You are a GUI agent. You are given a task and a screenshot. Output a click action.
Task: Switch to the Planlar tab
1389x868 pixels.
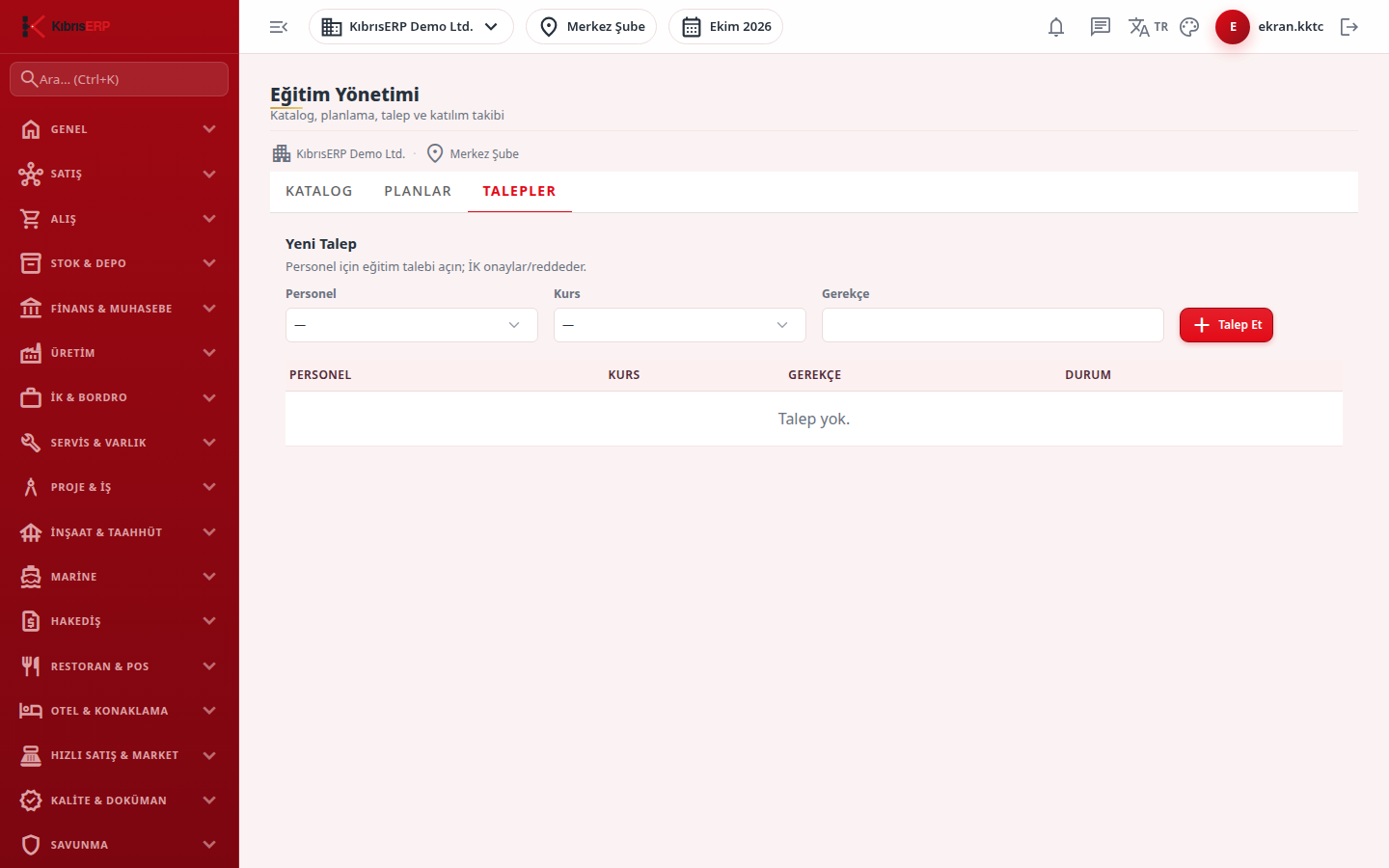click(x=418, y=191)
